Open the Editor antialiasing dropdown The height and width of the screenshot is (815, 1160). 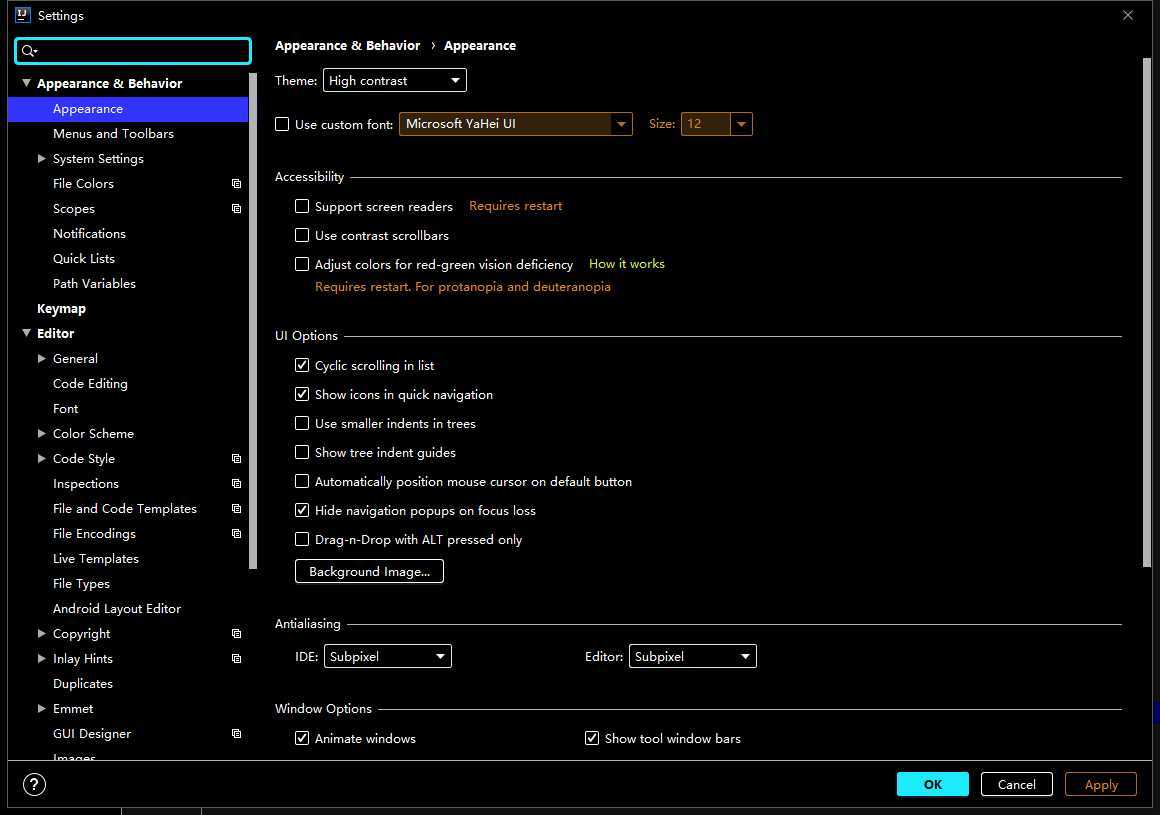[692, 656]
